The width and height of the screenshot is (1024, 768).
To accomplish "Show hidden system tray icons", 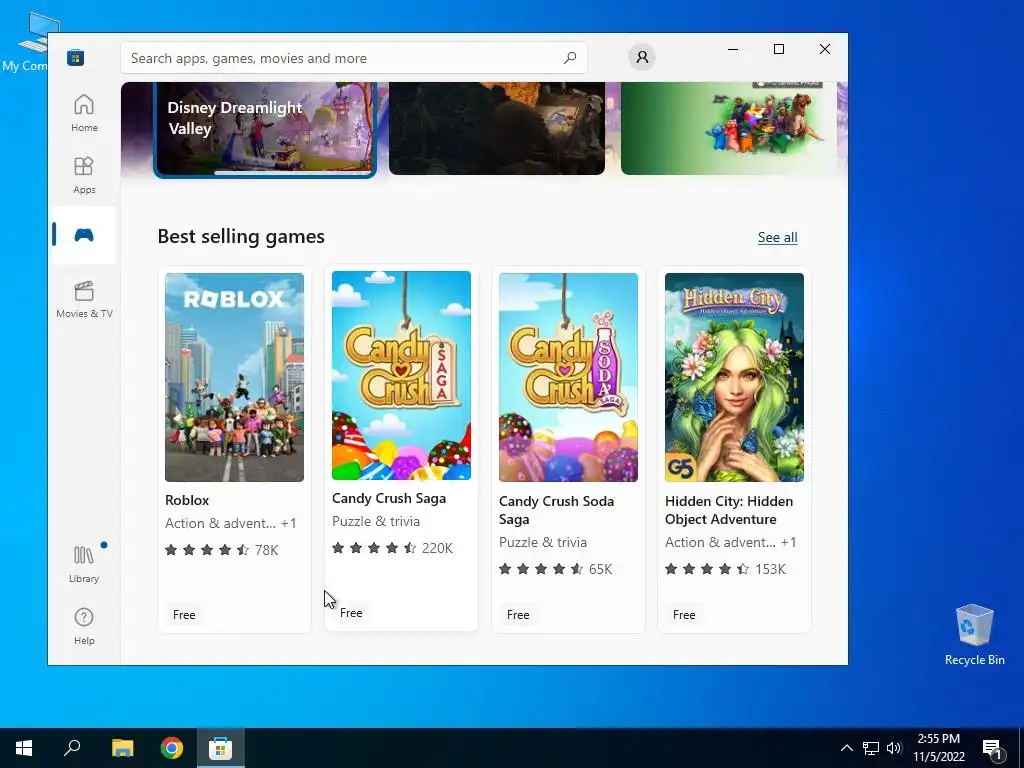I will coord(846,748).
